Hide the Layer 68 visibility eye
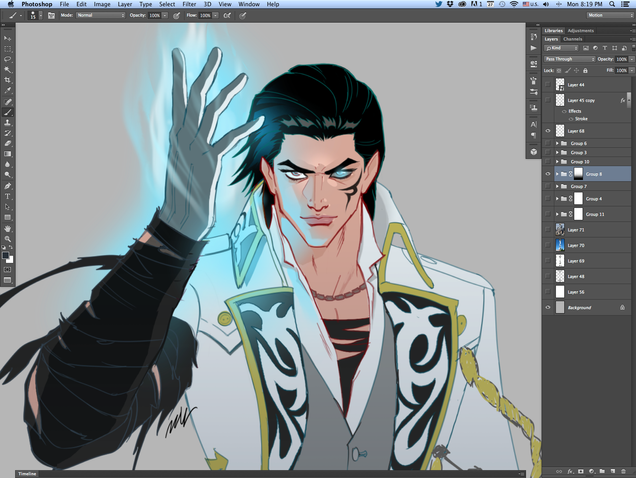 click(548, 131)
